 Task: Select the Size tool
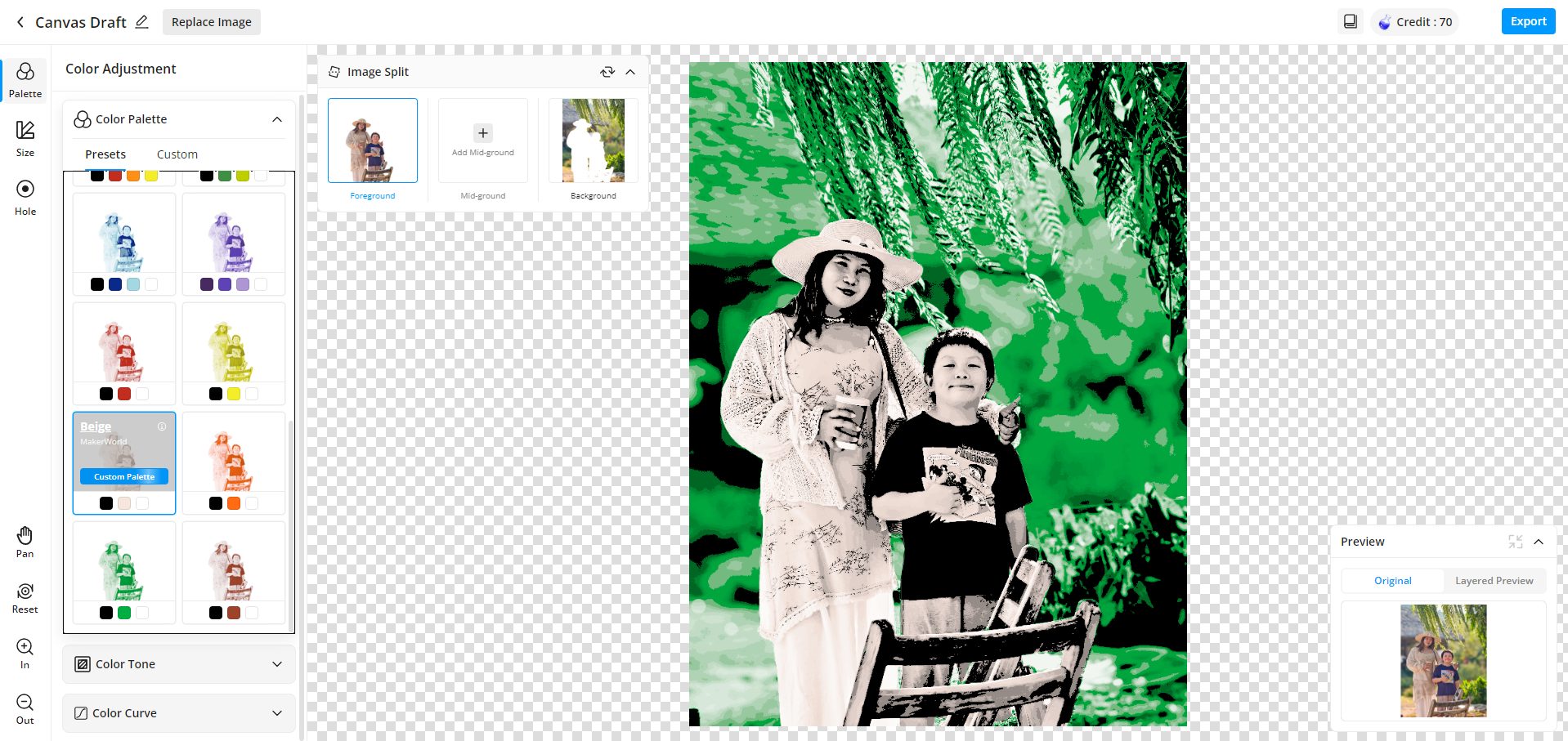pyautogui.click(x=25, y=138)
